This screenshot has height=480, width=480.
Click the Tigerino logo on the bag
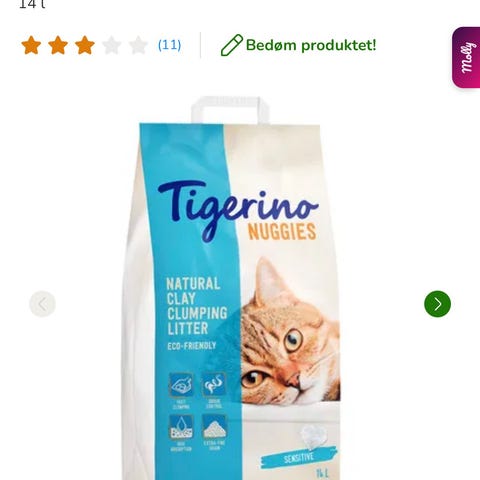coord(238,208)
